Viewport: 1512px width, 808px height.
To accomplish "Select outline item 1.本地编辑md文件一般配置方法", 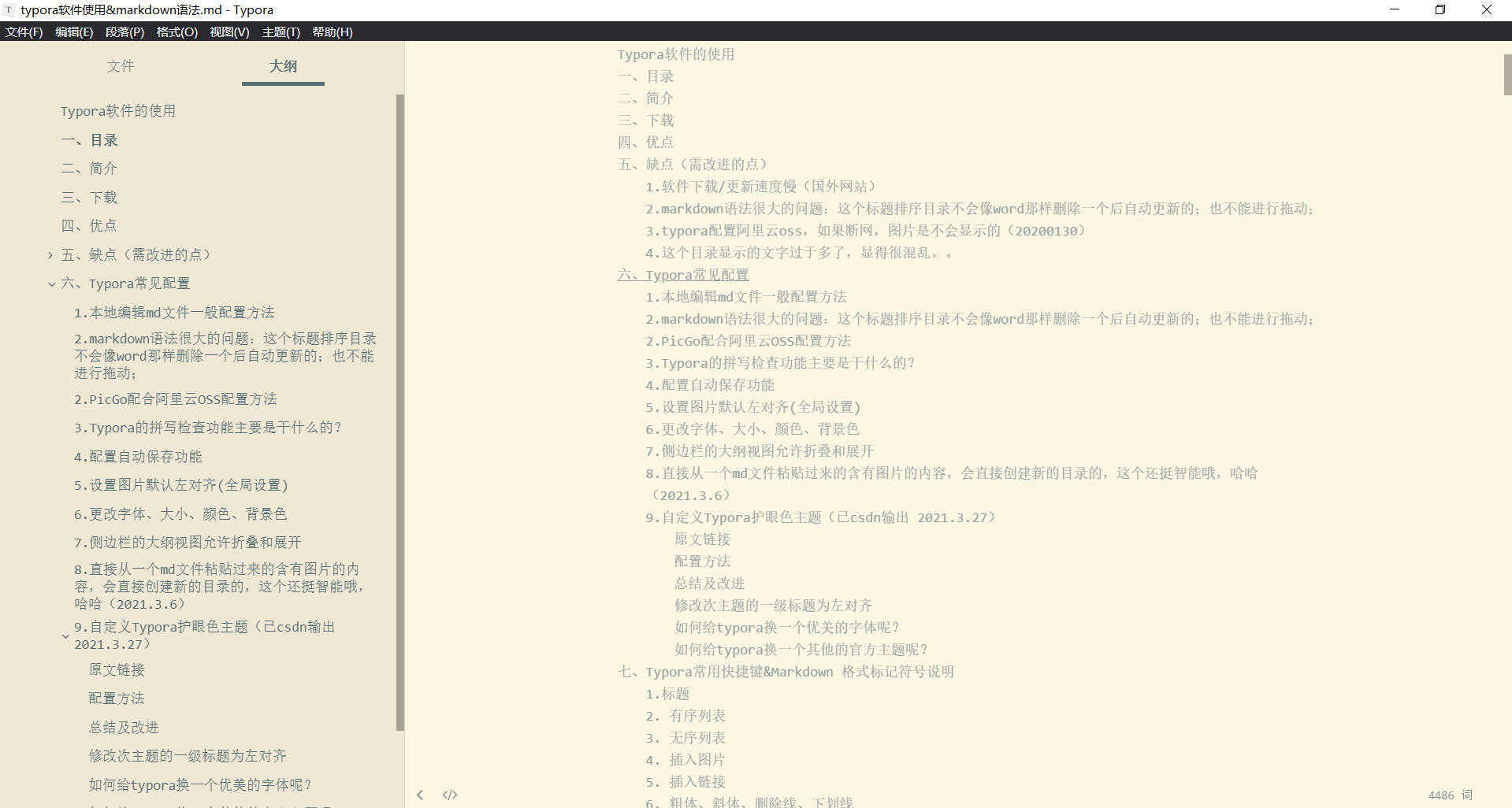I will coord(174,313).
